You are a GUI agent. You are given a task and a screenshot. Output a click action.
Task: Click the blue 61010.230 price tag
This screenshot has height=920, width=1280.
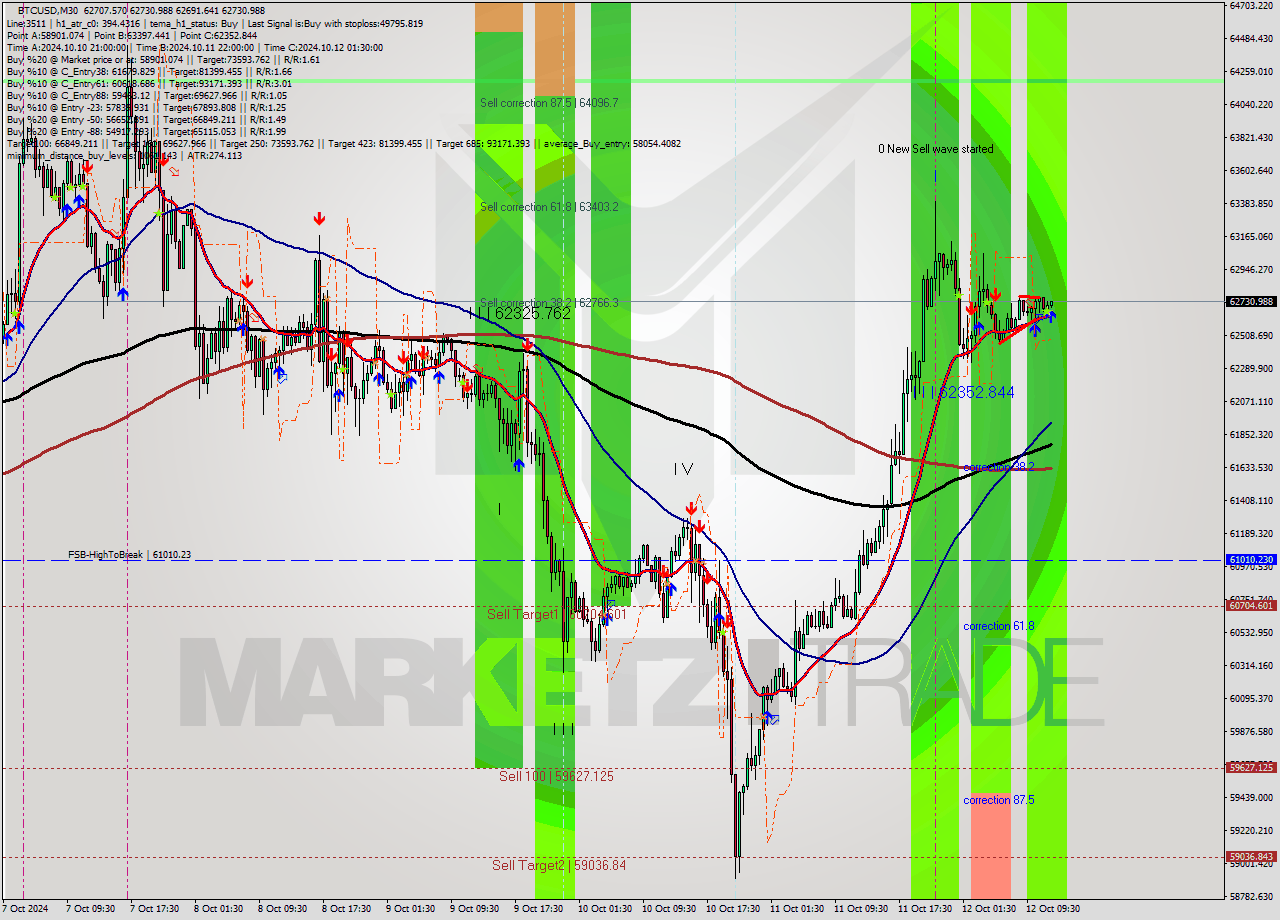(x=1250, y=560)
